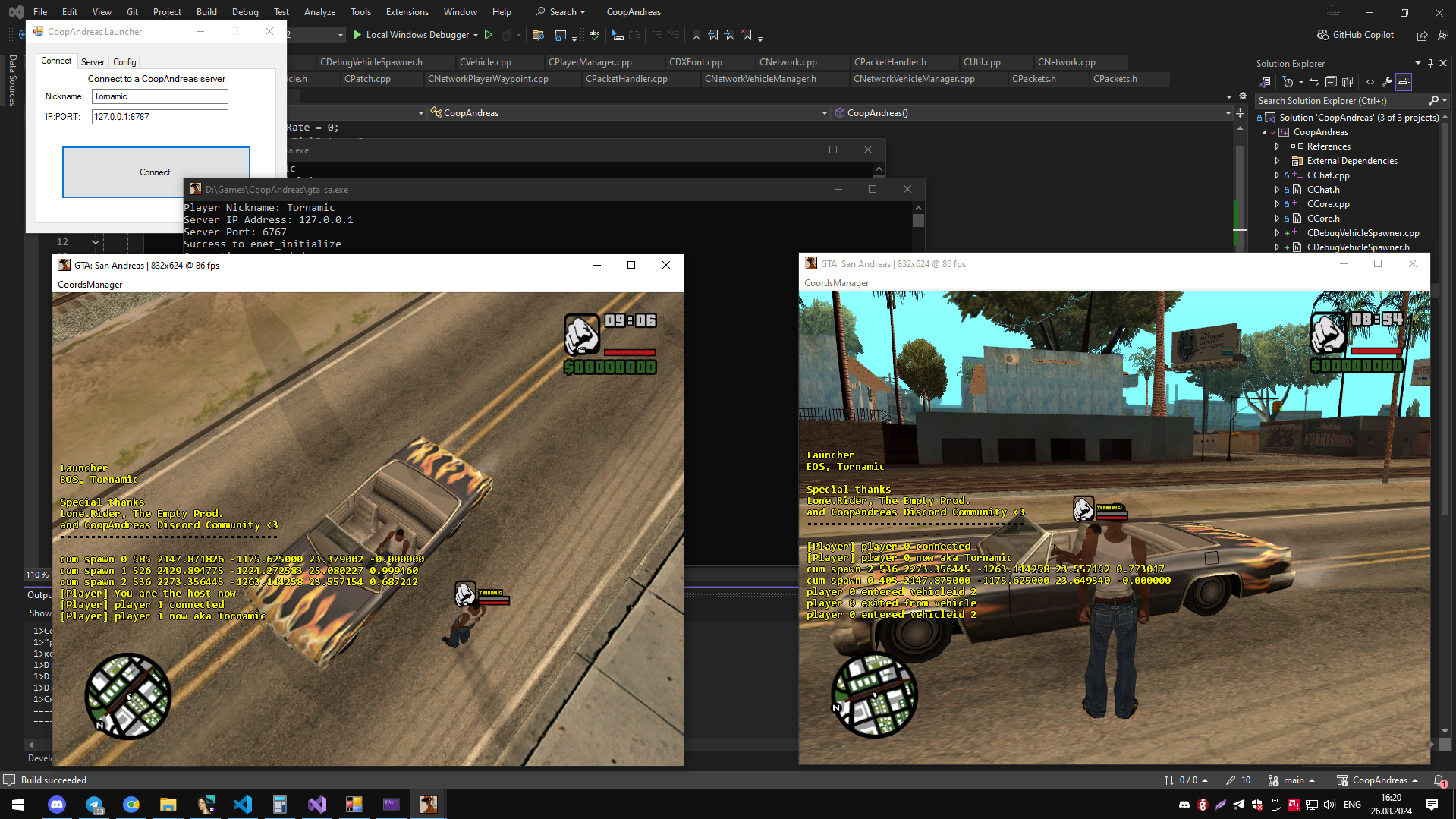Go to previous bookmark icon
This screenshot has width=1456, height=819.
pos(713,35)
